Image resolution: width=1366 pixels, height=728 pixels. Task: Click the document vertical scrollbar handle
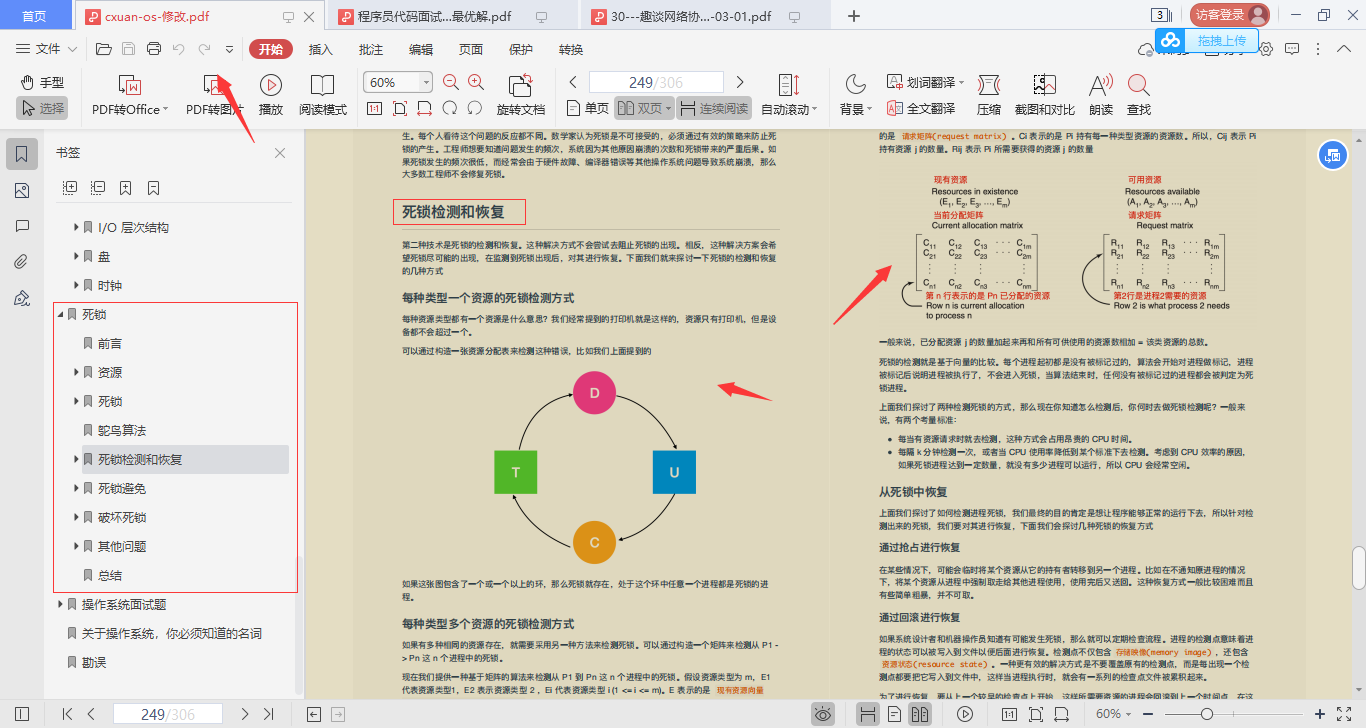(x=1358, y=568)
